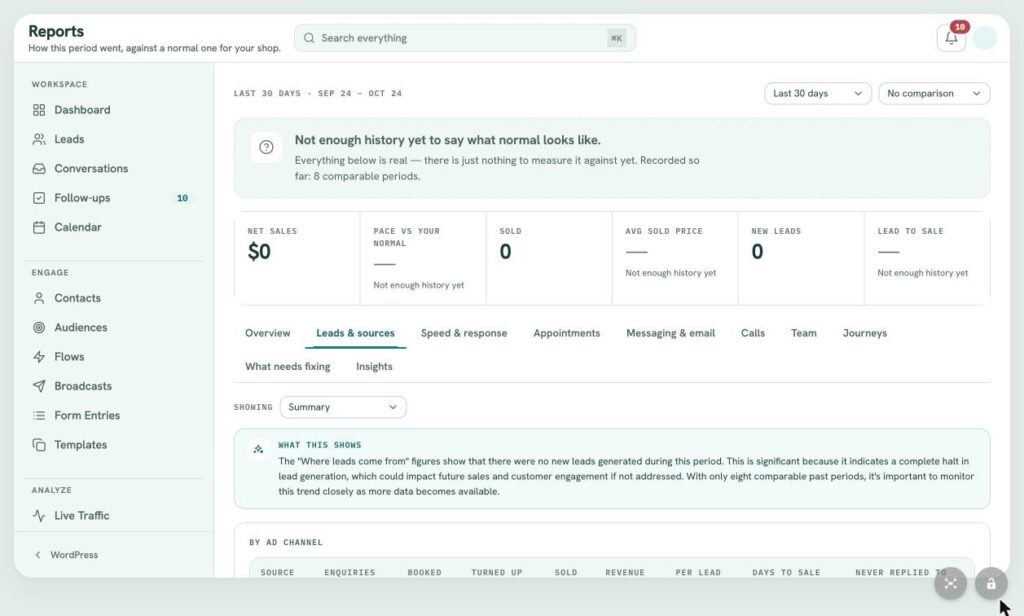Image resolution: width=1024 pixels, height=616 pixels.
Task: Open the Messaging & email tab
Action: [x=671, y=333]
